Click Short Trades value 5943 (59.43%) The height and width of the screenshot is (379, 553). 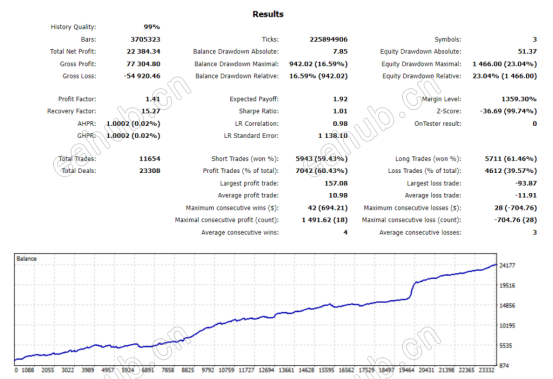(321, 159)
